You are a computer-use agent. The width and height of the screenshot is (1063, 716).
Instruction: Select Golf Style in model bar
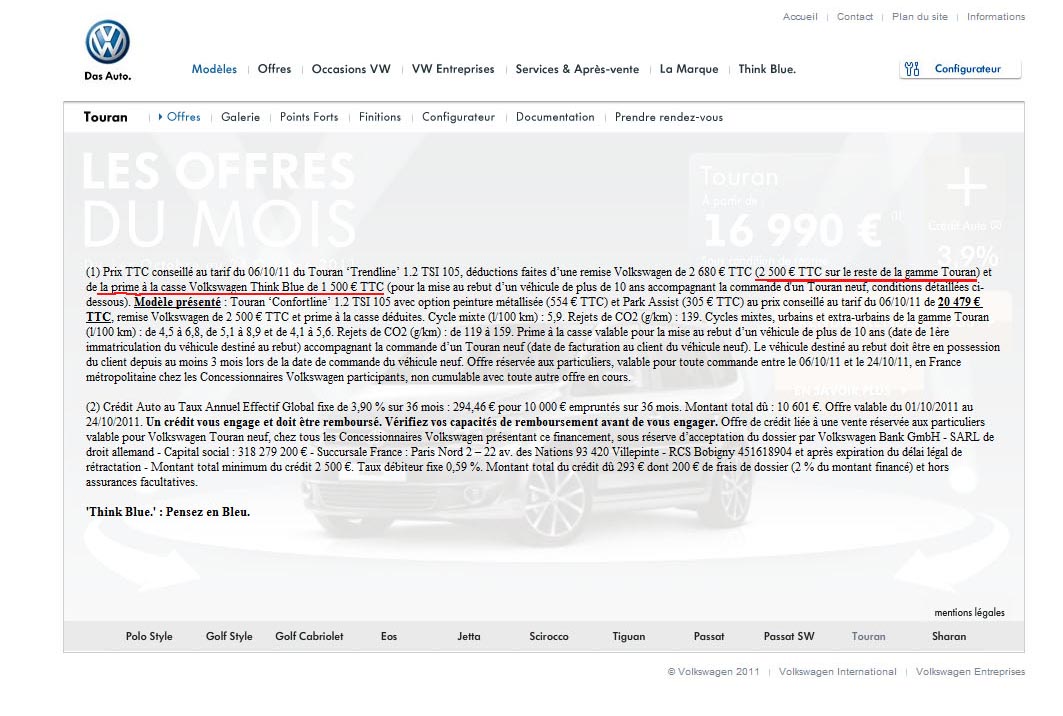pyautogui.click(x=229, y=636)
